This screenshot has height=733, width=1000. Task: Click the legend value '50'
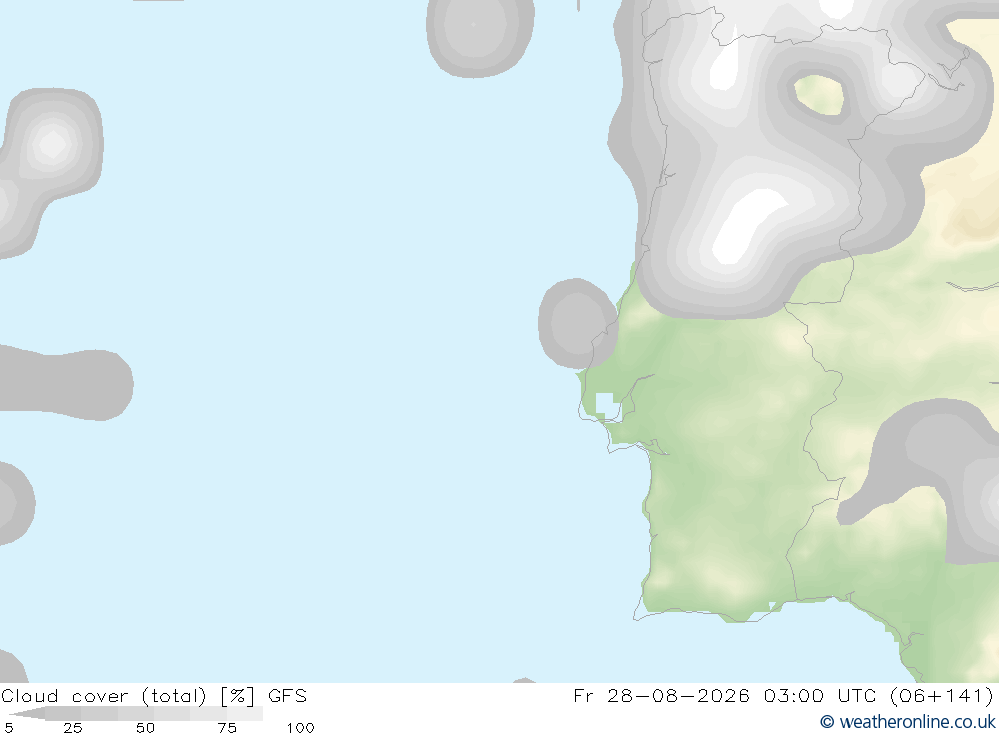(145, 727)
